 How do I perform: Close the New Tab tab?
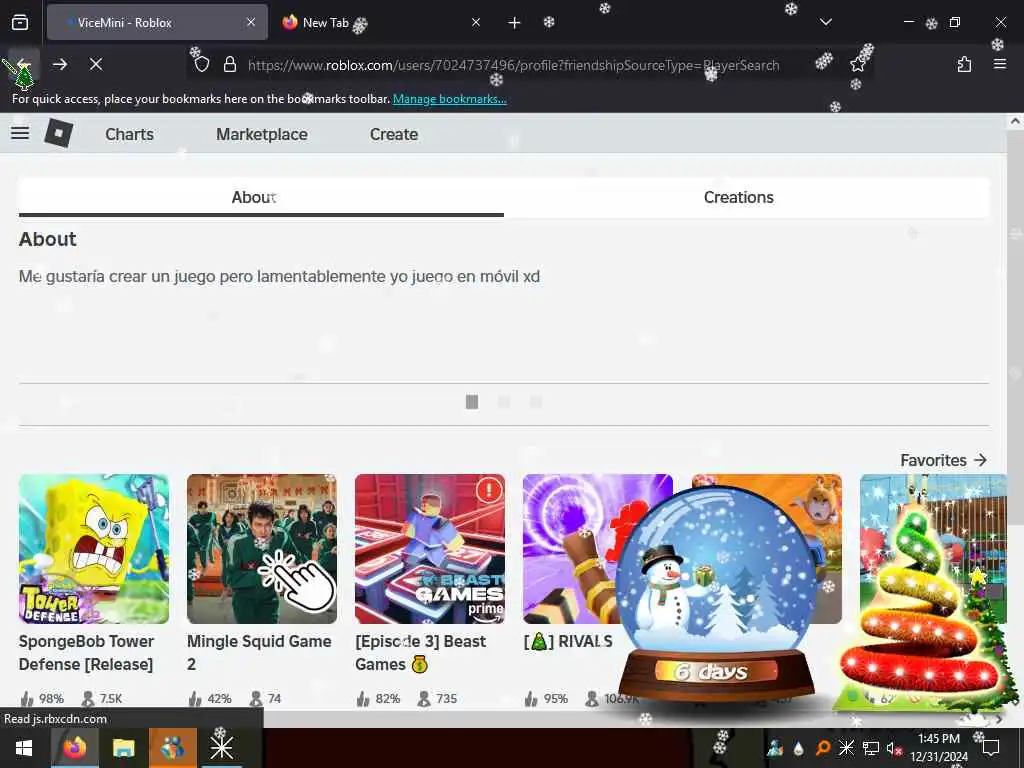tap(476, 22)
